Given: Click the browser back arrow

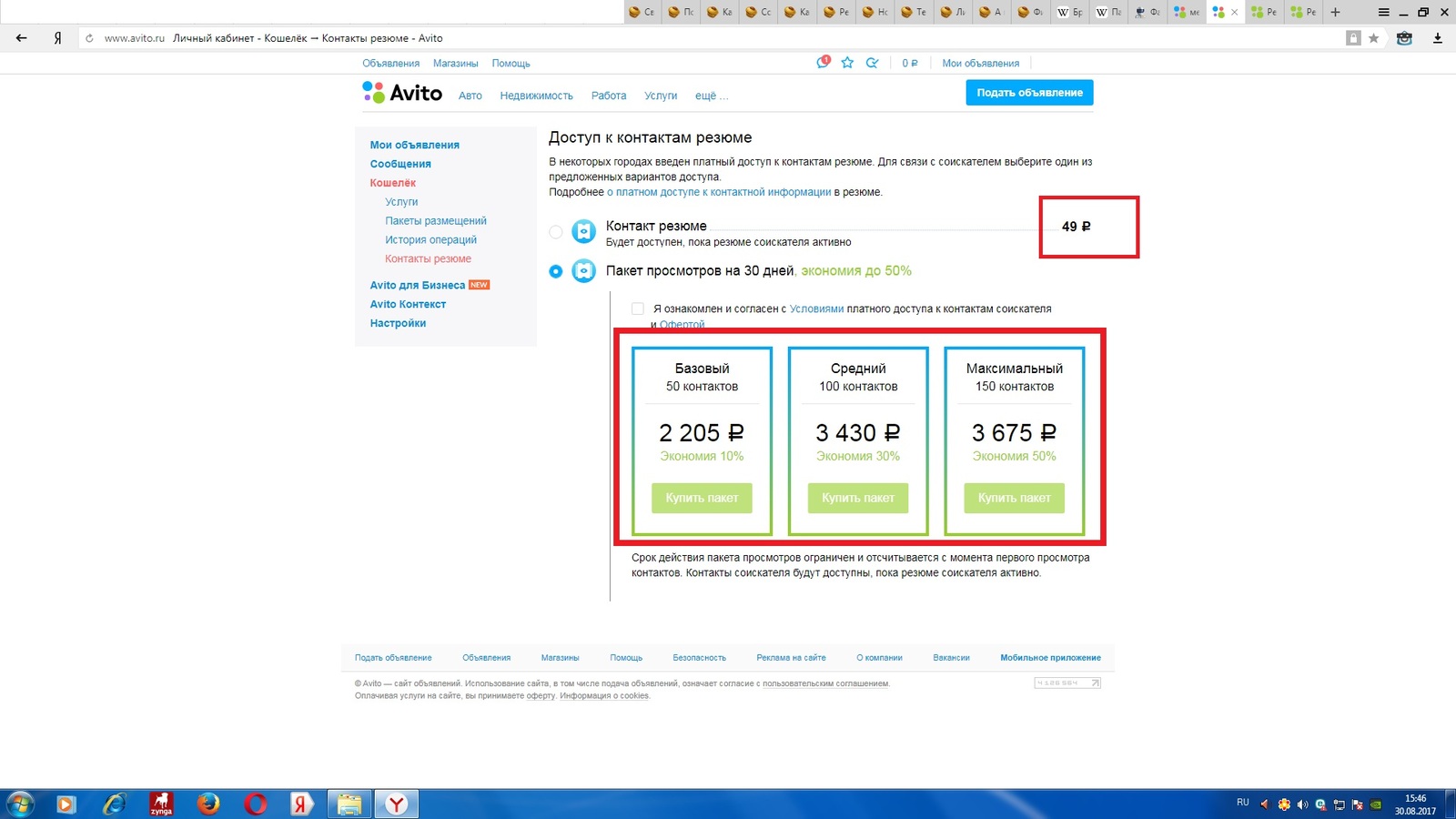Looking at the screenshot, I should (22, 38).
